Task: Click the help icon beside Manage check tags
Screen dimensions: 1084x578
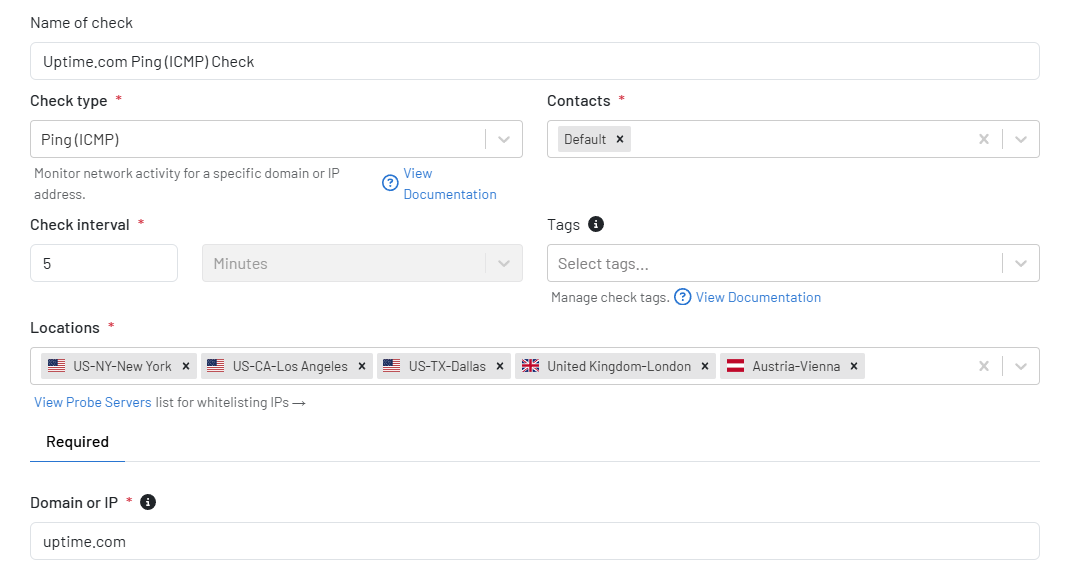Action: pos(682,297)
